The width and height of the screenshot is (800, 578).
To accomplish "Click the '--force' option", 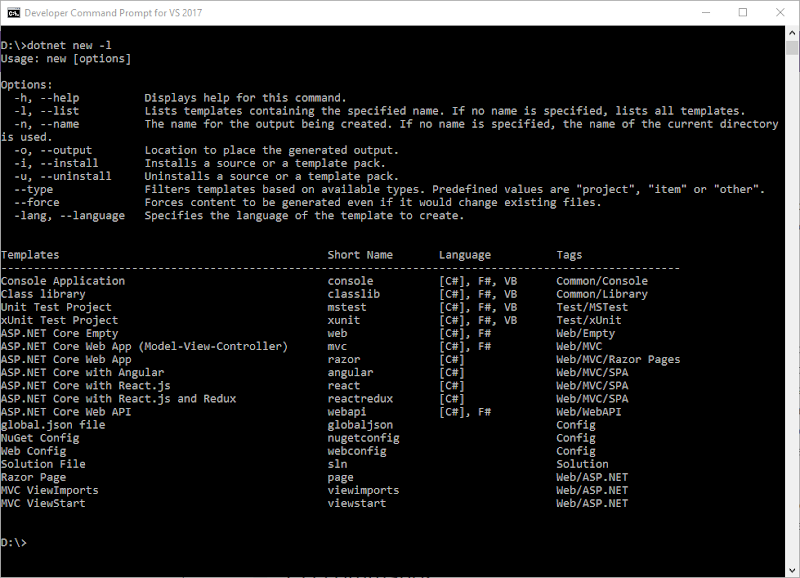I will [x=37, y=203].
